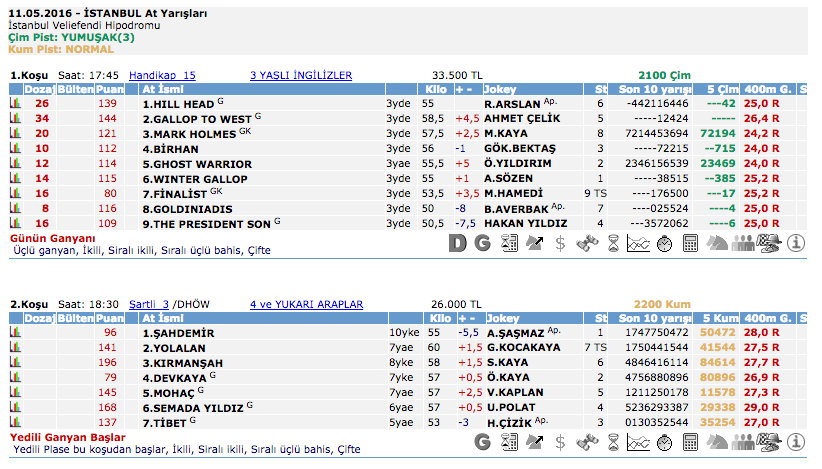822x469 pixels.
Task: Click the D icon in race 1 toolbar
Action: pyautogui.click(x=458, y=242)
